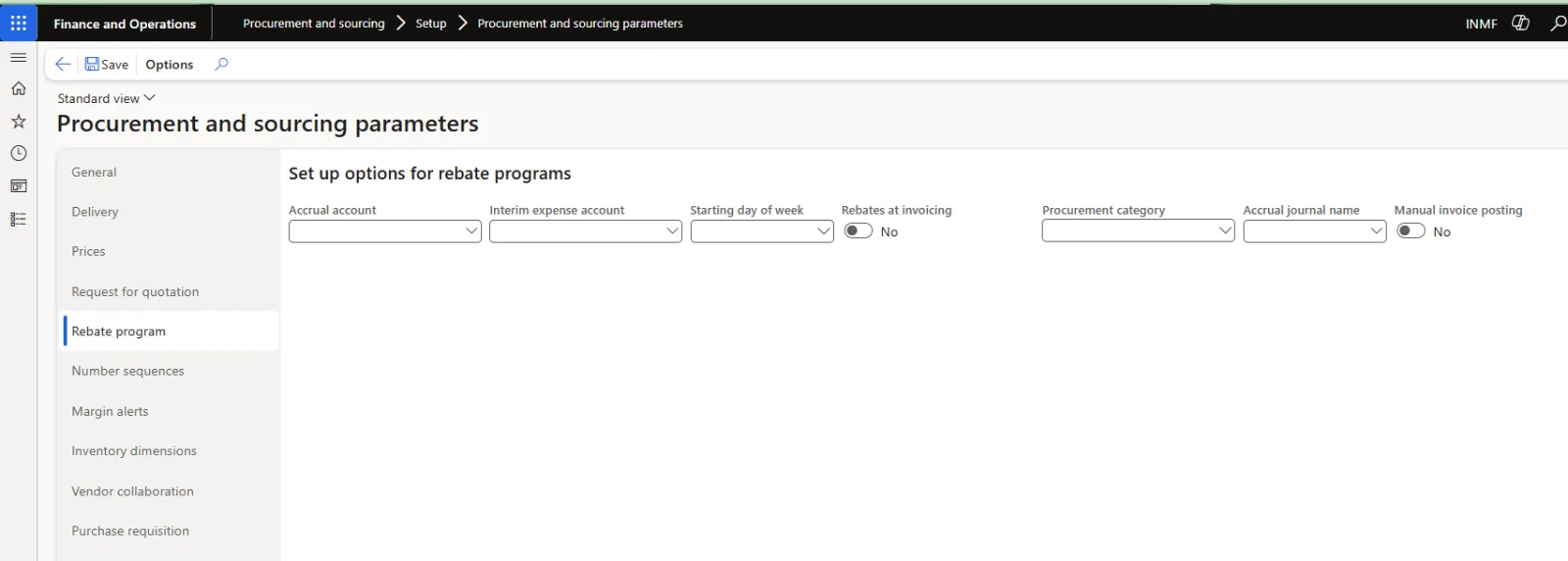
Task: Click the top-right search magnifier icon
Action: point(1557,23)
